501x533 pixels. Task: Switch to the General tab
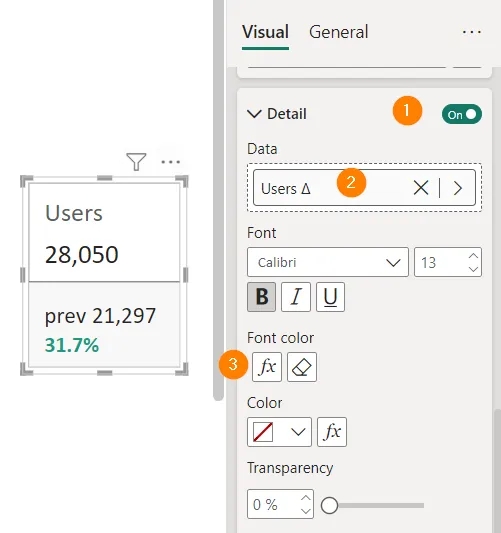(339, 32)
